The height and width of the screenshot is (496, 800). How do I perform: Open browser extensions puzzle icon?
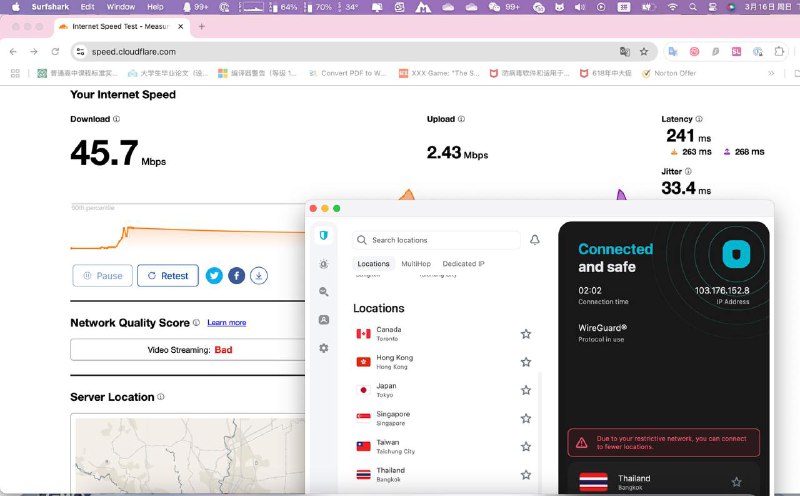click(x=779, y=52)
